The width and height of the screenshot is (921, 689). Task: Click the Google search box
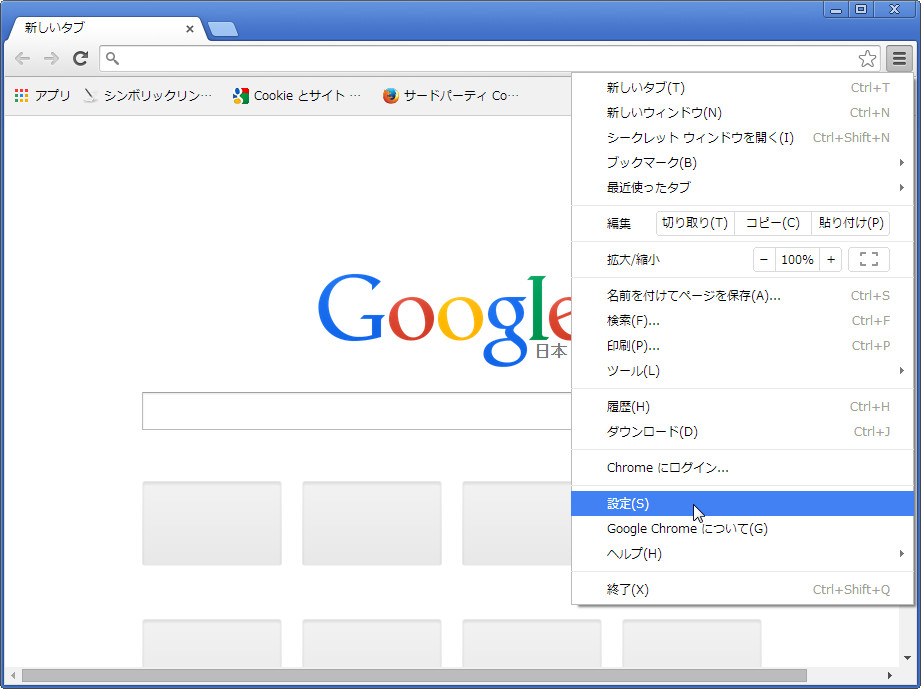(x=357, y=411)
